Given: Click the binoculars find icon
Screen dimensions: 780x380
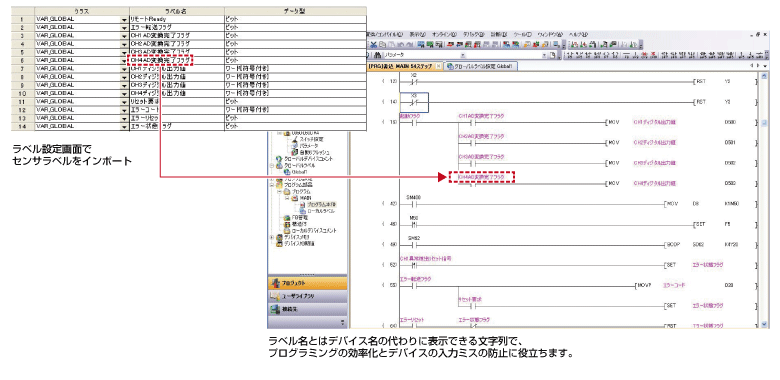Looking at the screenshot, I should pyautogui.click(x=377, y=55).
